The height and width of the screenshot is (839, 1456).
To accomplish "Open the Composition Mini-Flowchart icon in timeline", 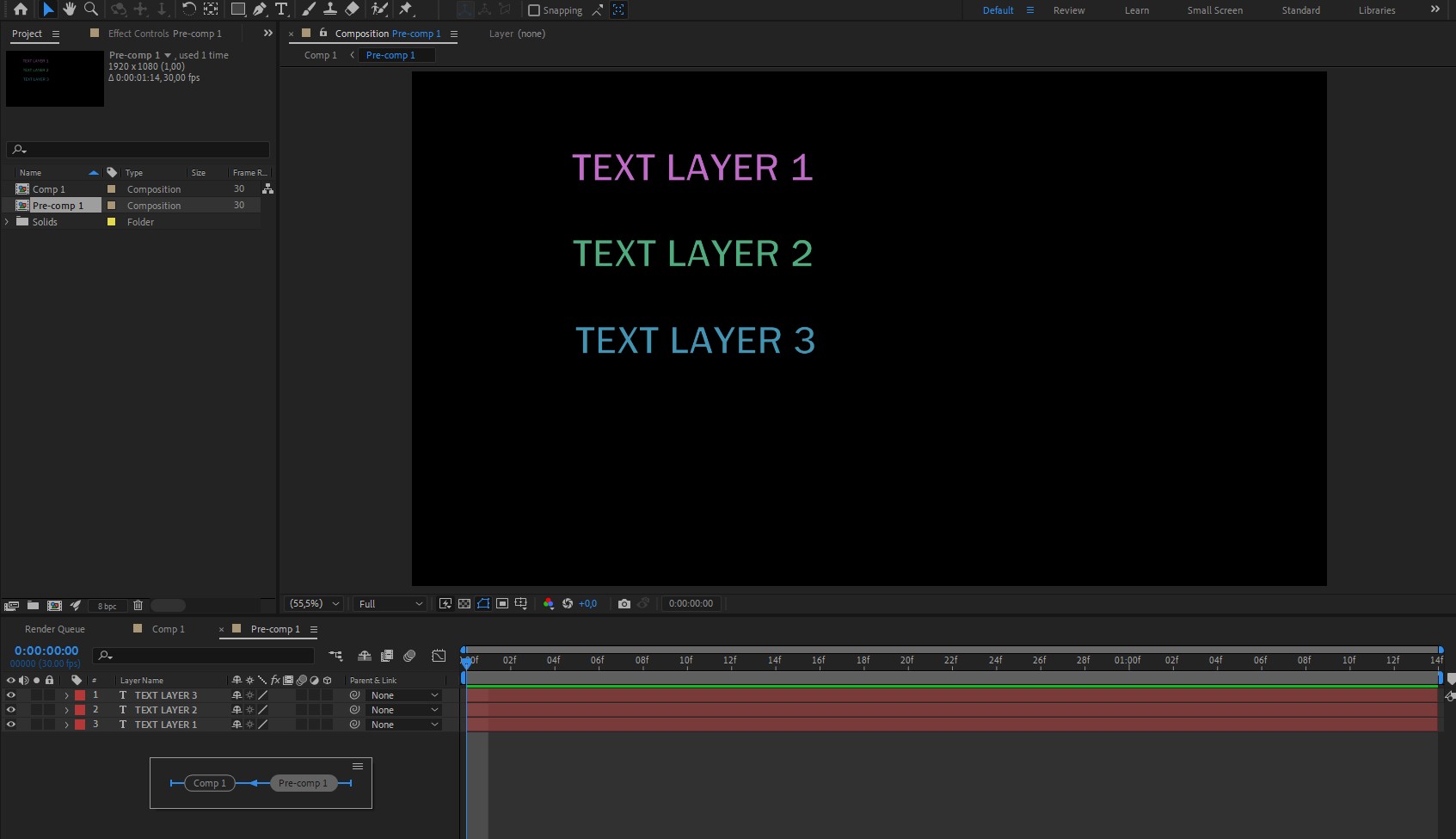I will 335,656.
